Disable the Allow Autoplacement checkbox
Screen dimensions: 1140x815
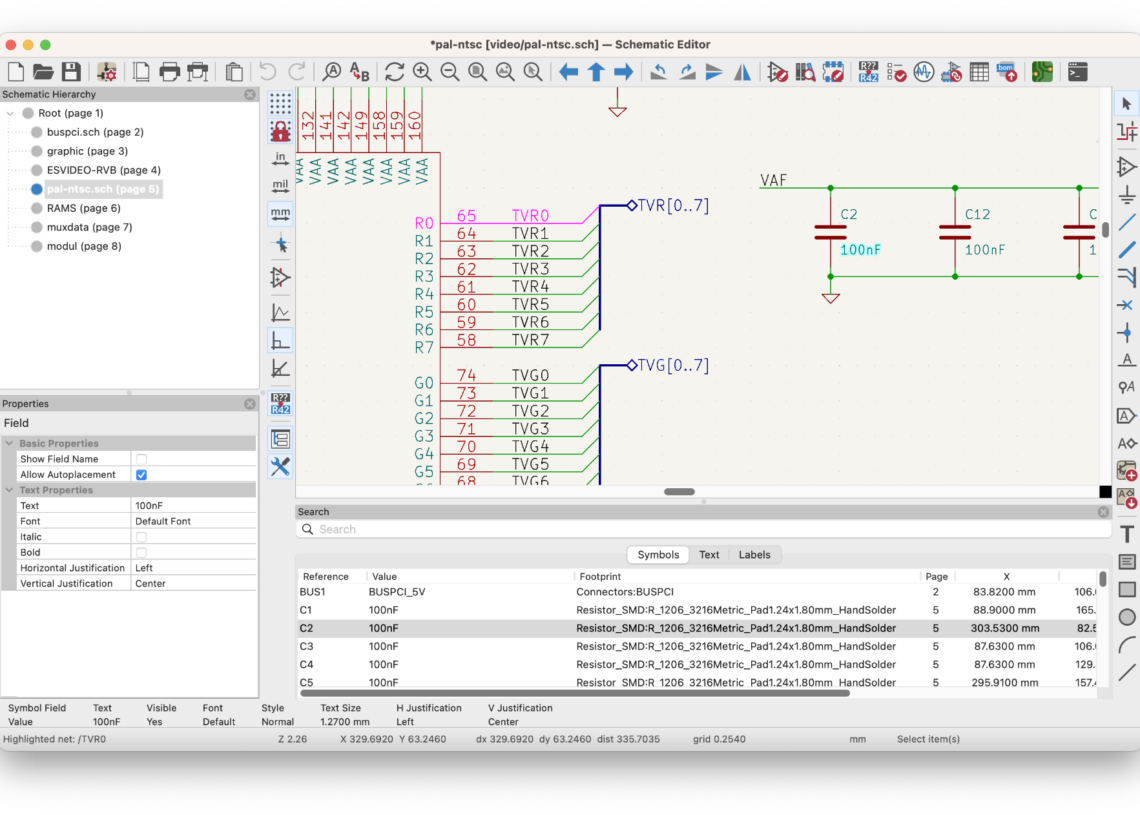click(140, 474)
